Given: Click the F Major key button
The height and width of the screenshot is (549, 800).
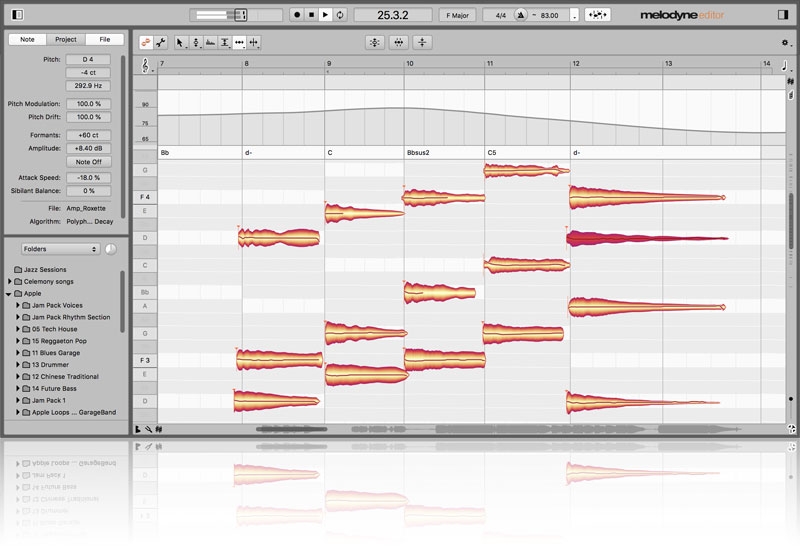Looking at the screenshot, I should click(458, 15).
